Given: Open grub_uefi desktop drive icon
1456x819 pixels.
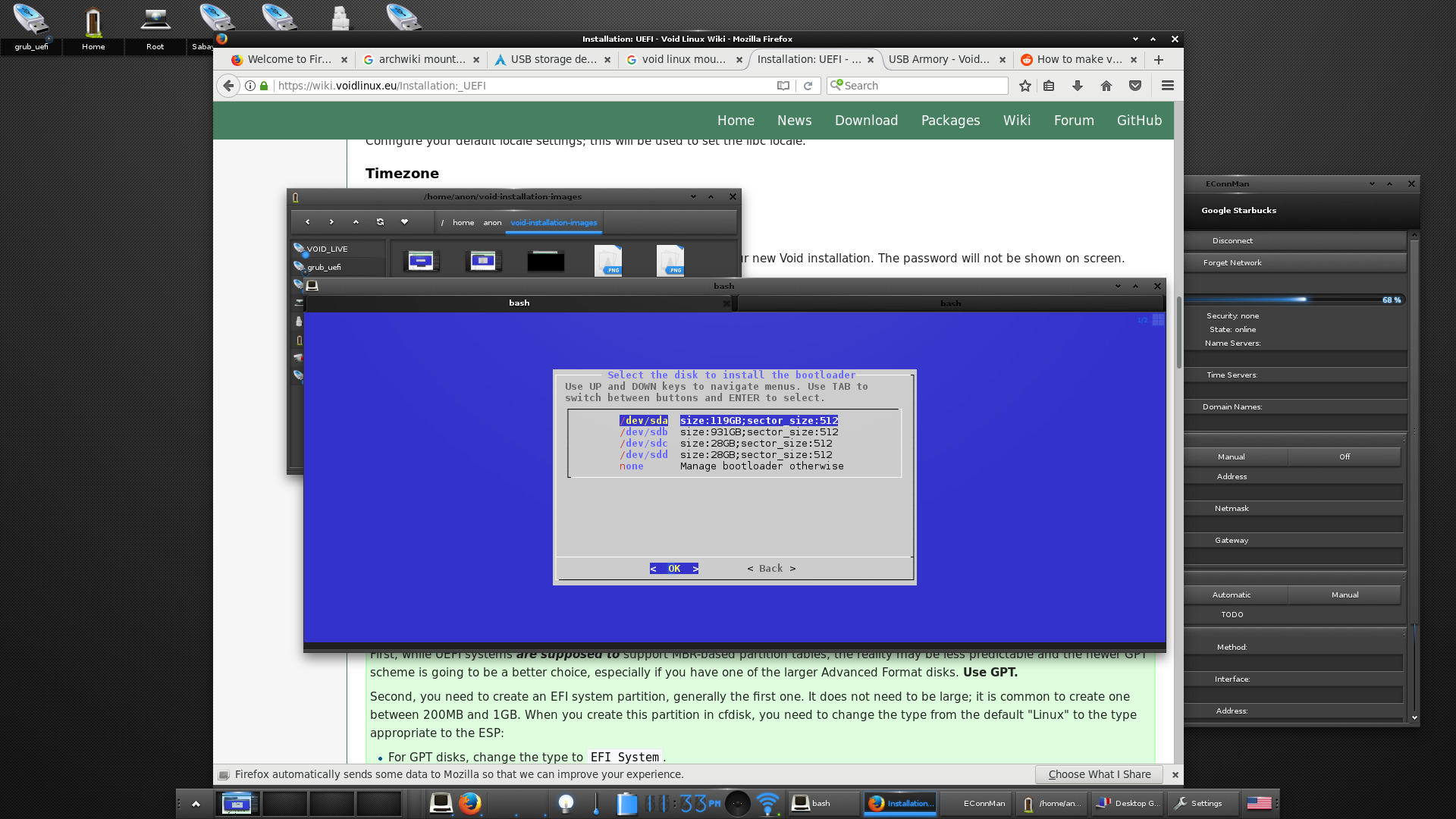Looking at the screenshot, I should coord(31,27).
